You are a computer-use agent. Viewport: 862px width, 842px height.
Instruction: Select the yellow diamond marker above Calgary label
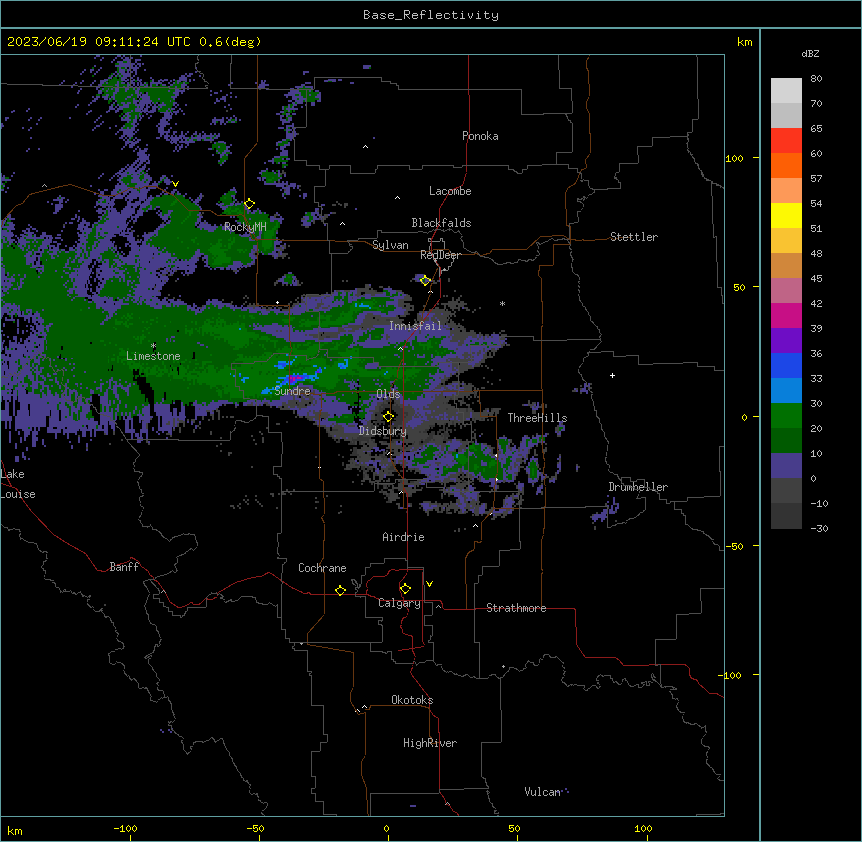[x=405, y=589]
